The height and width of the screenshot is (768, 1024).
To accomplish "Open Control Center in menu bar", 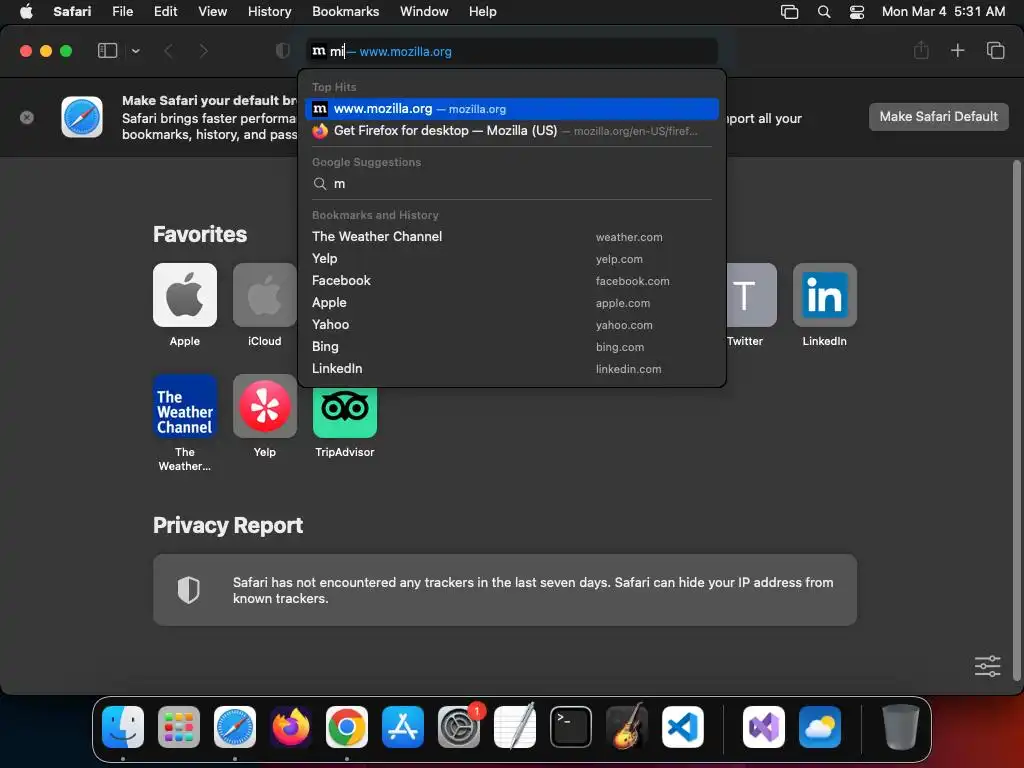I will point(857,11).
